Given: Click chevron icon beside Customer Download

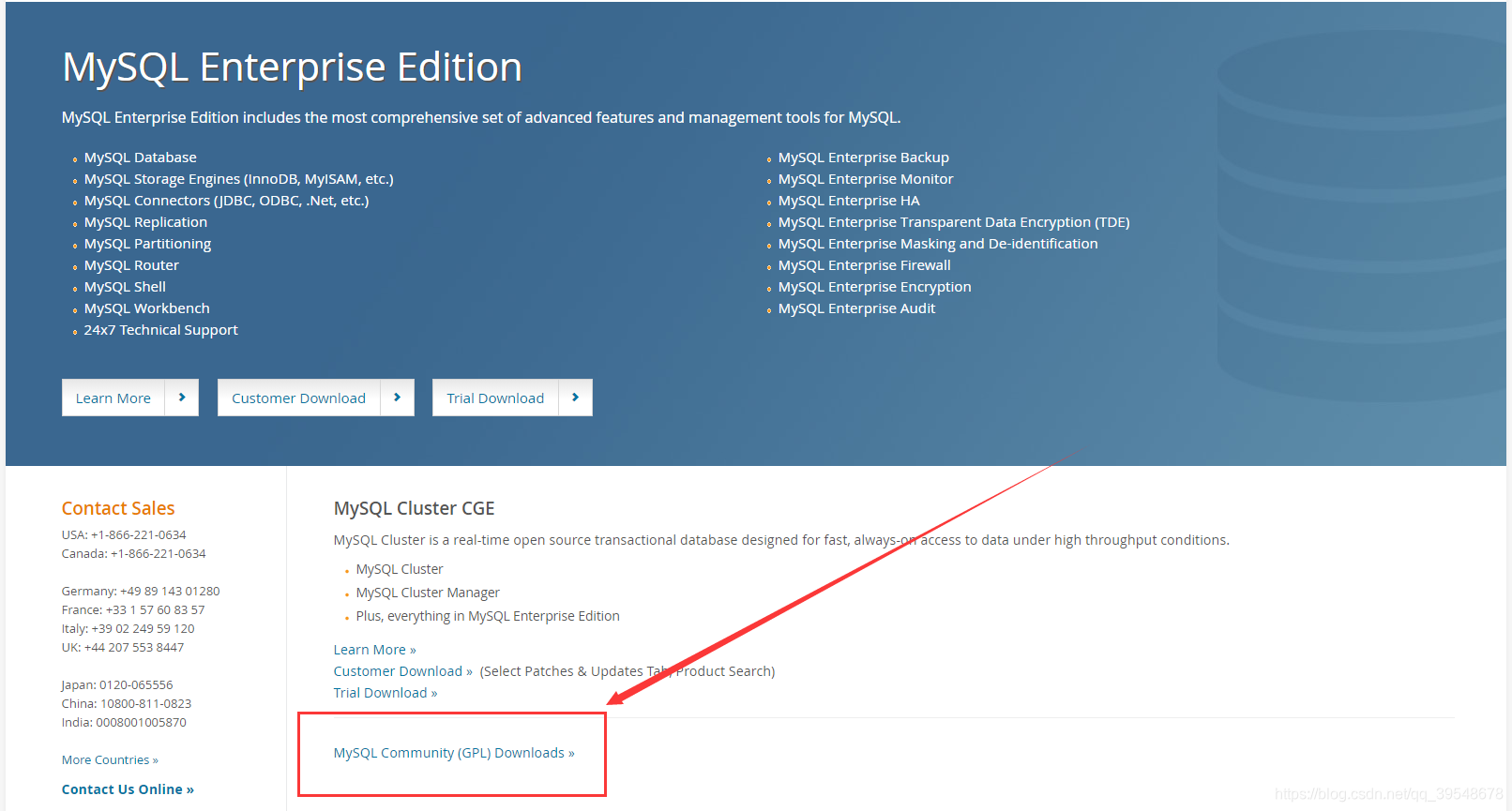Looking at the screenshot, I should [x=398, y=398].
